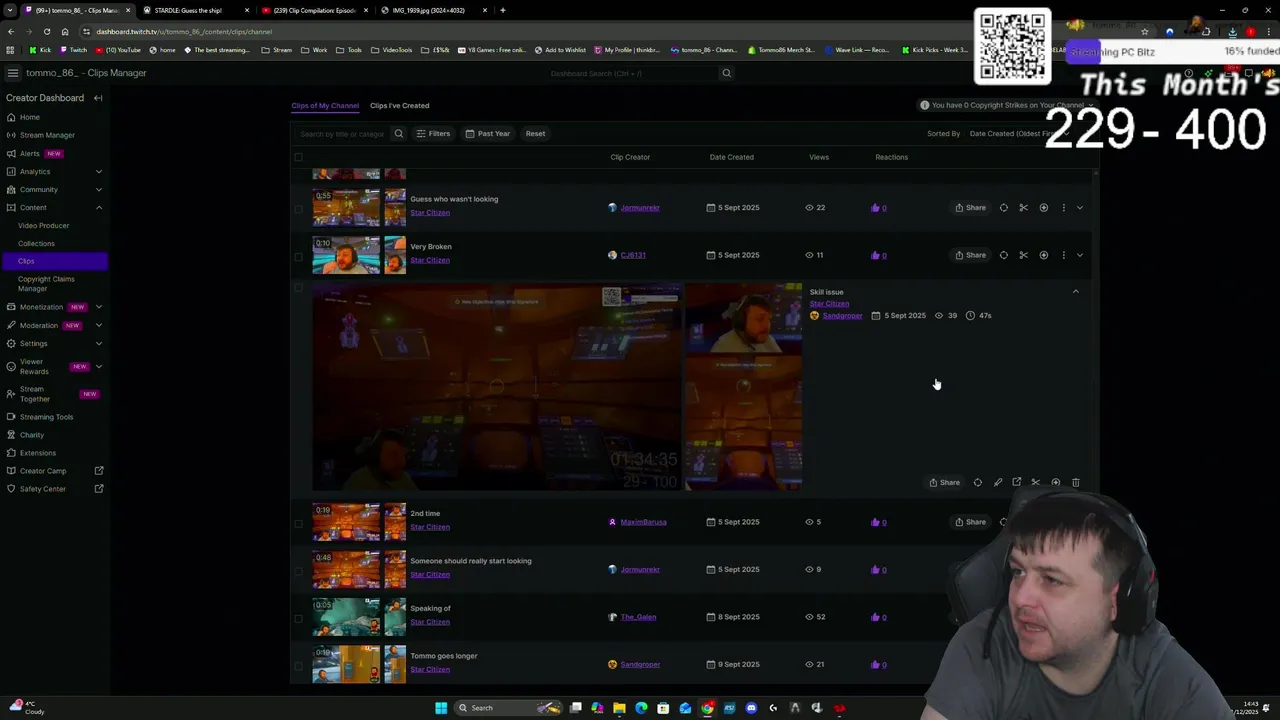Expand the 'Very Broken' clip row
Screen dimensions: 1280x720
click(1079, 255)
